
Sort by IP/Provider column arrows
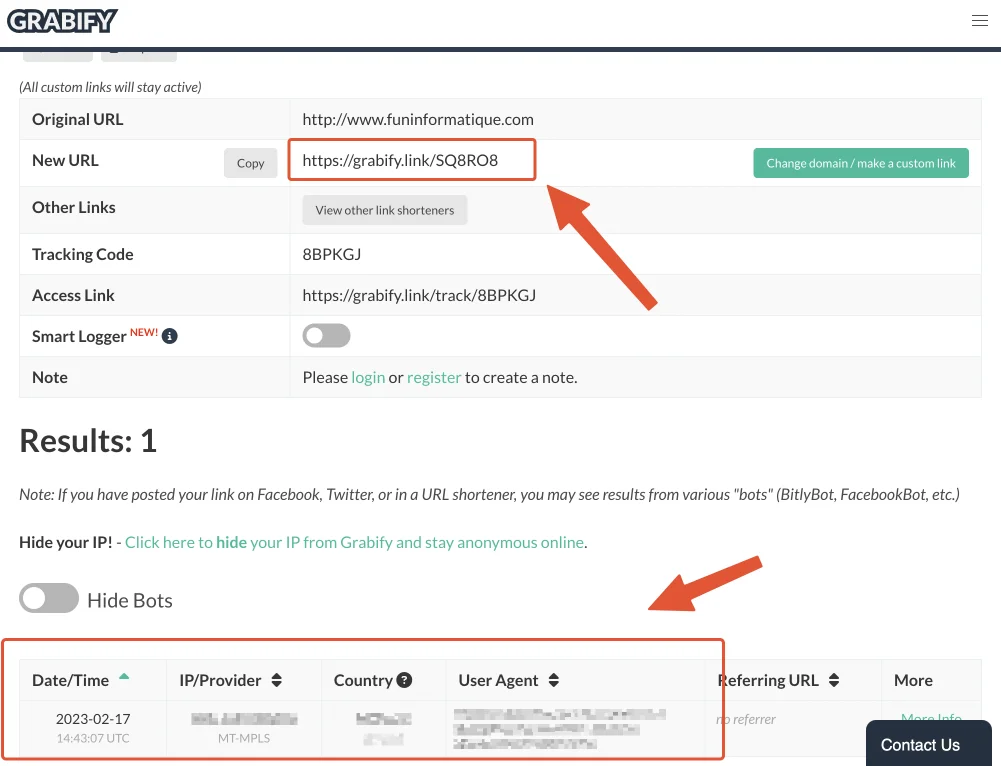pos(276,680)
